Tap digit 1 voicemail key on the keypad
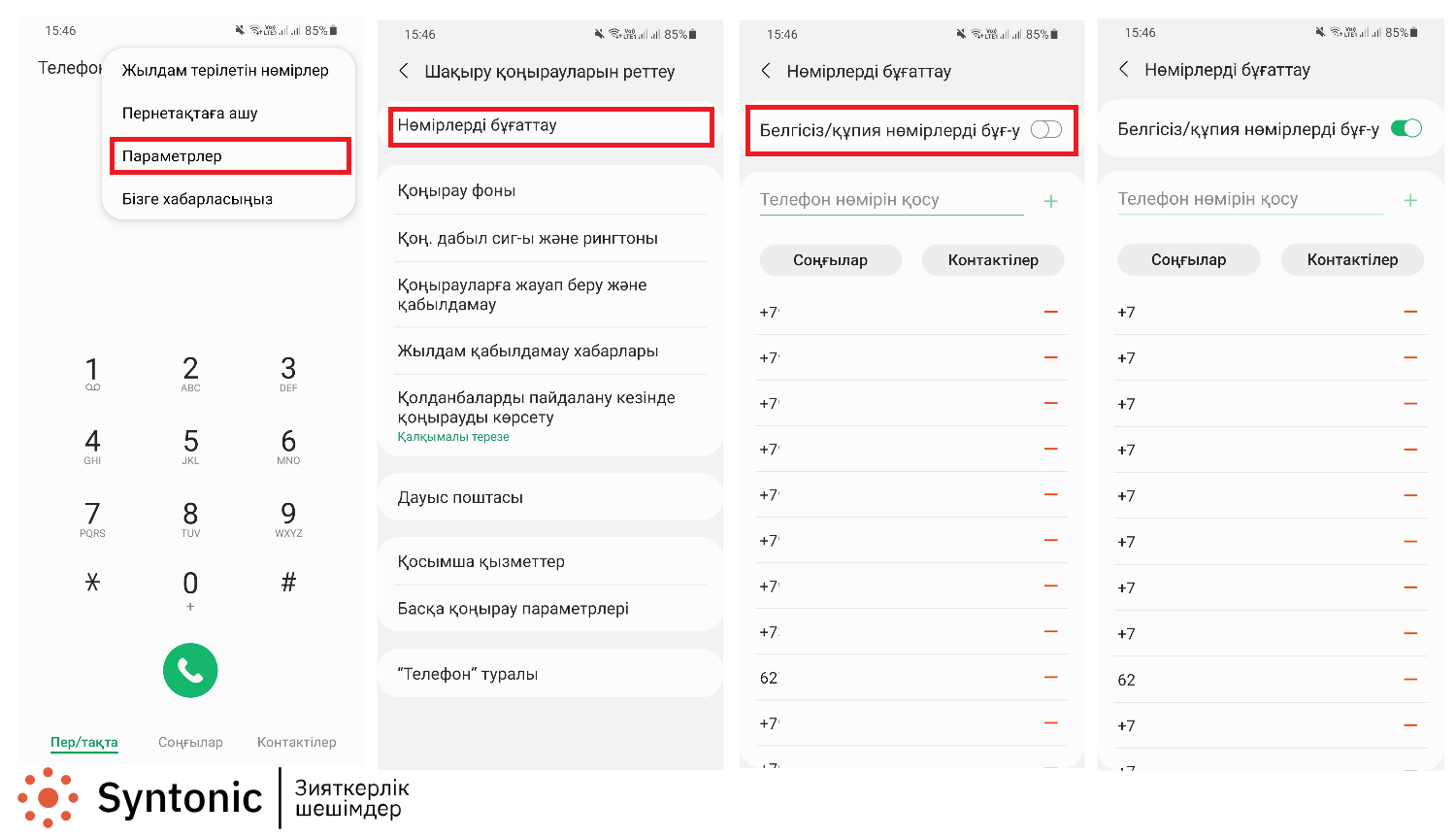 pos(92,374)
